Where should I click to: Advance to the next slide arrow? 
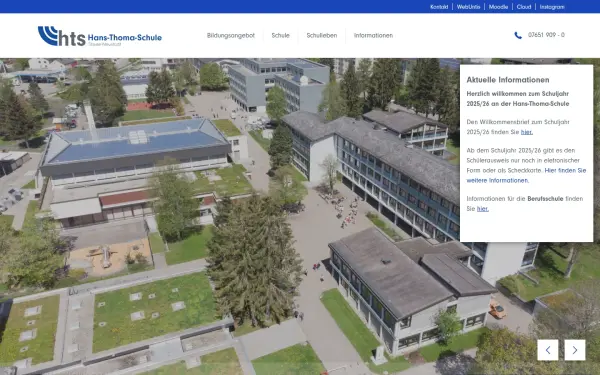pos(575,350)
